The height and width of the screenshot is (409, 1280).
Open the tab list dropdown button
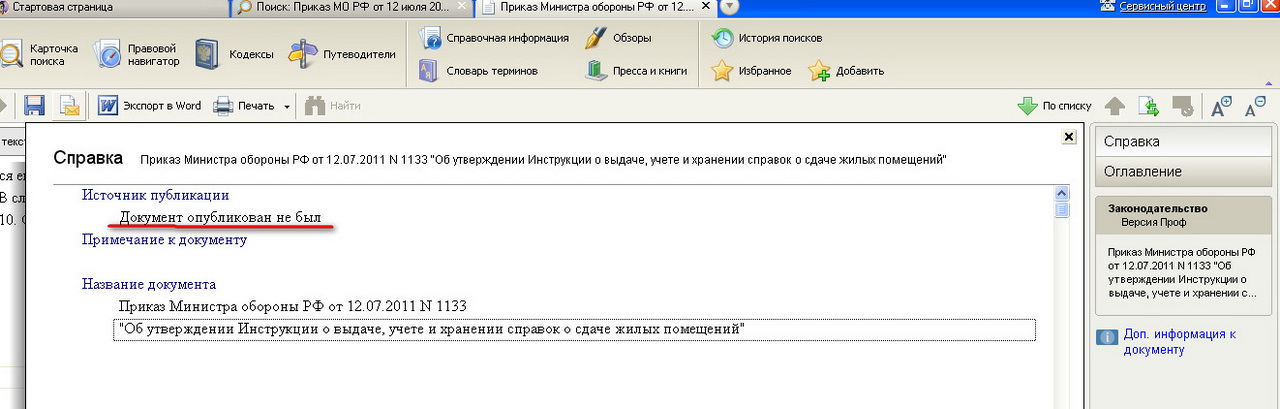(730, 8)
